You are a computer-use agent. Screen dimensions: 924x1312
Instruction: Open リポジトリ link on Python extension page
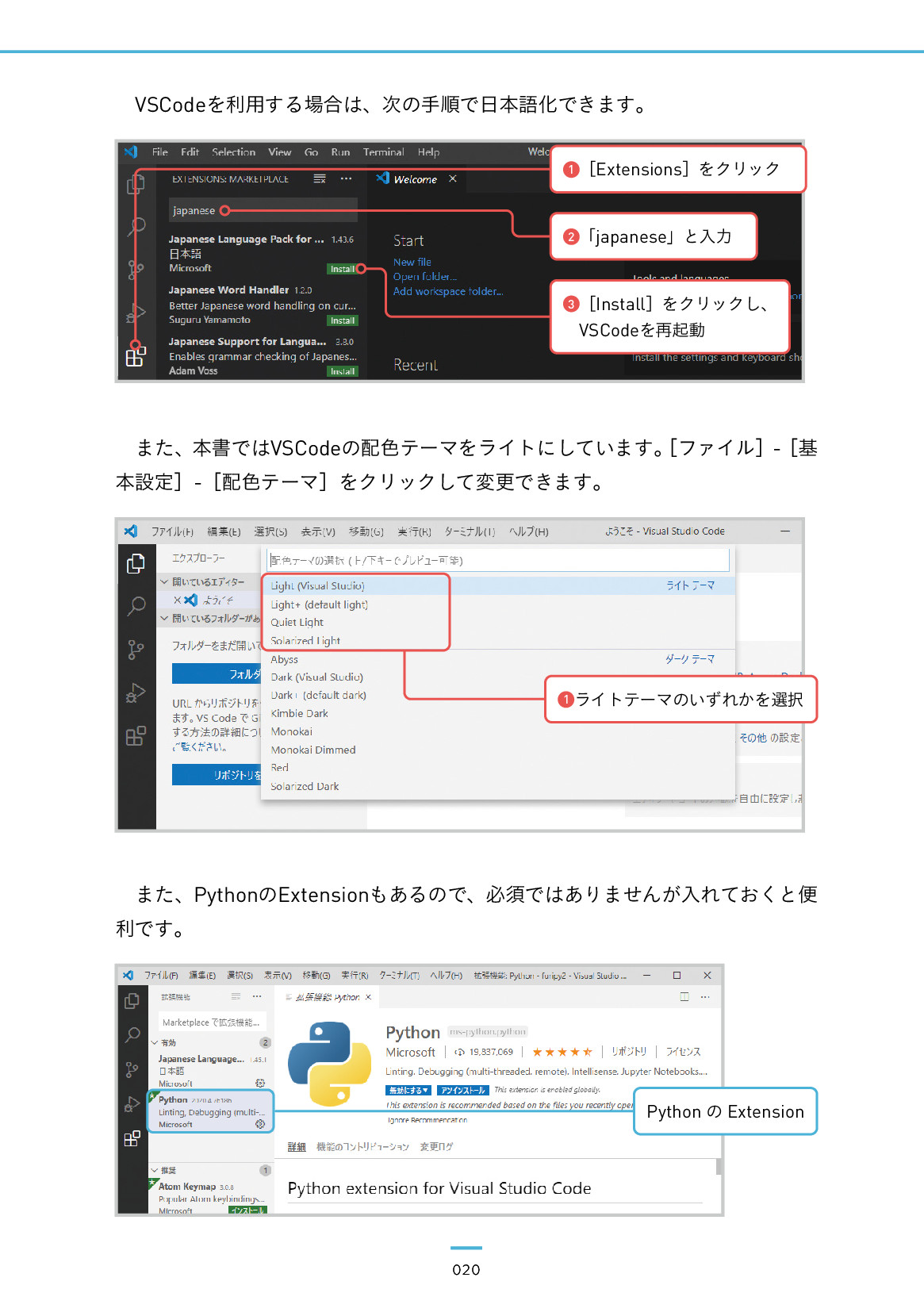click(x=629, y=1051)
